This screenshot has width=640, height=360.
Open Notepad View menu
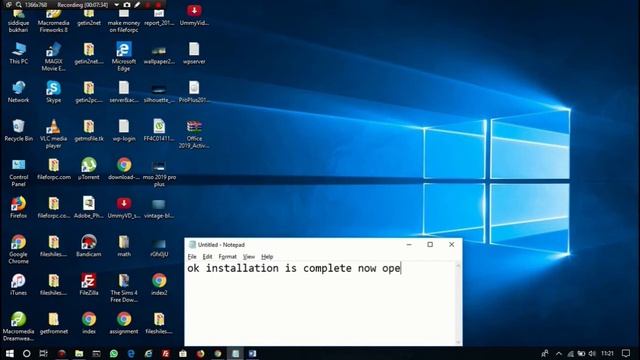(249, 257)
